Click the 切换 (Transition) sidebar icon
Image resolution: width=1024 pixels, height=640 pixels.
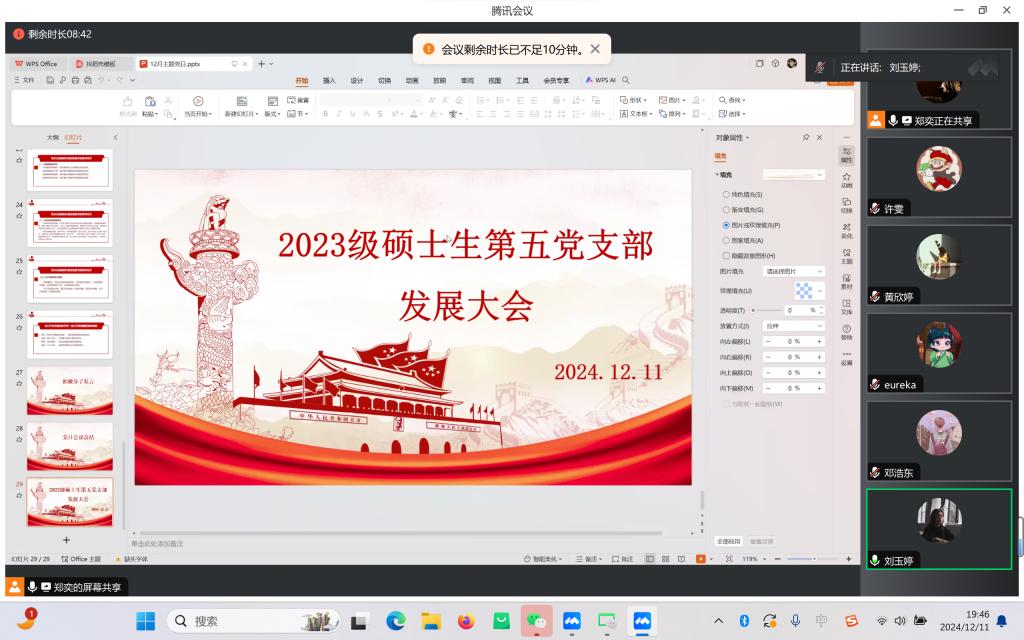tap(846, 204)
